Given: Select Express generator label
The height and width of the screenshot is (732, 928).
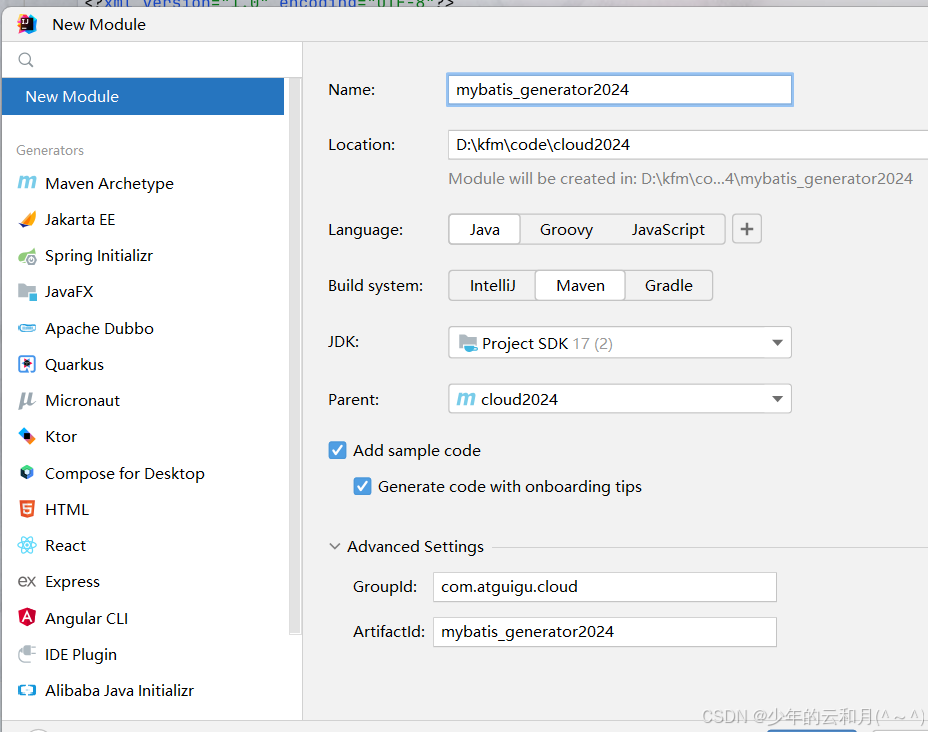Looking at the screenshot, I should [72, 582].
